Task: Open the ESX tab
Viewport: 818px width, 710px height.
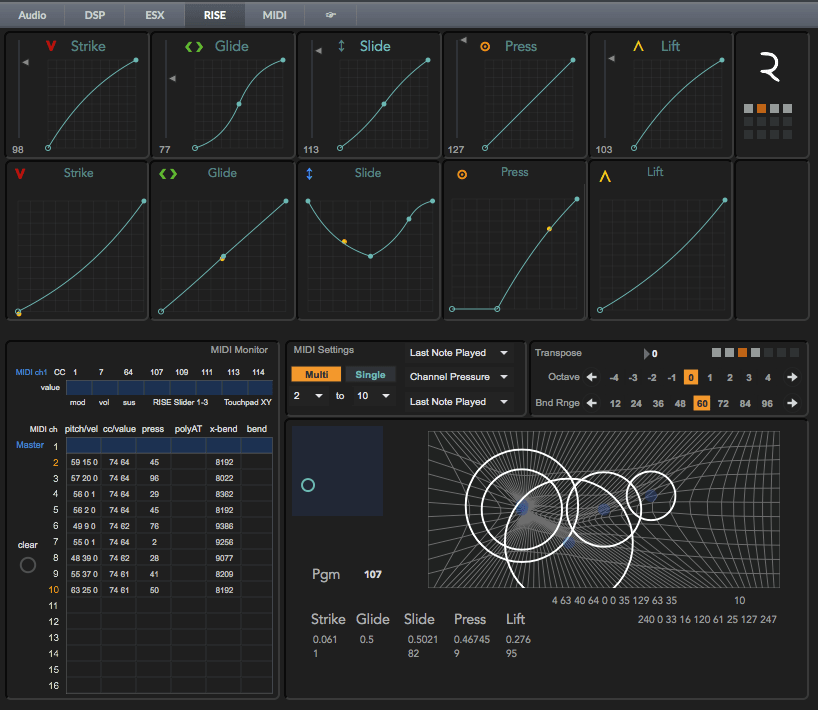Action: point(155,15)
